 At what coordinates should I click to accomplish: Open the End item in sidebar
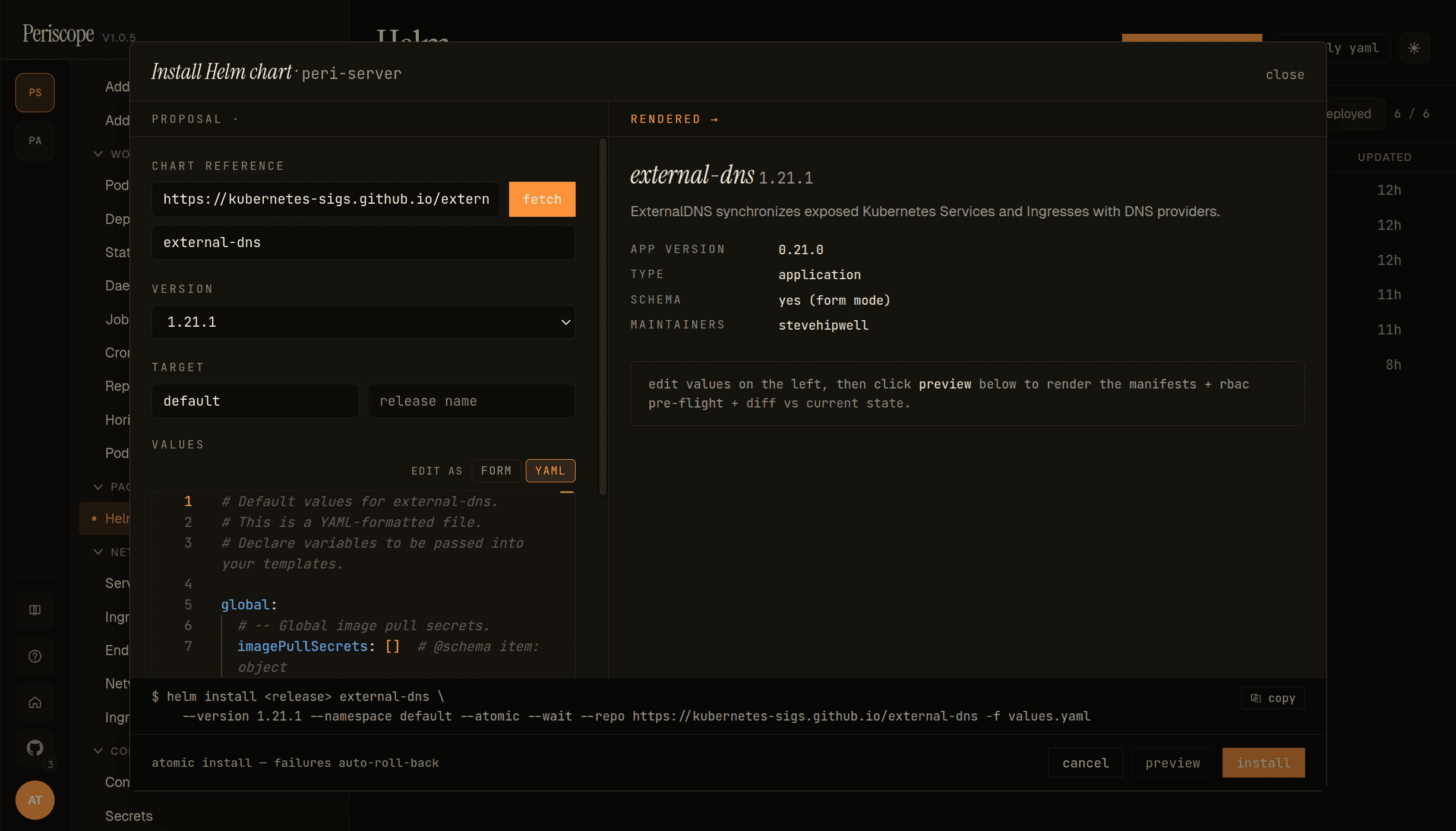pyautogui.click(x=117, y=650)
